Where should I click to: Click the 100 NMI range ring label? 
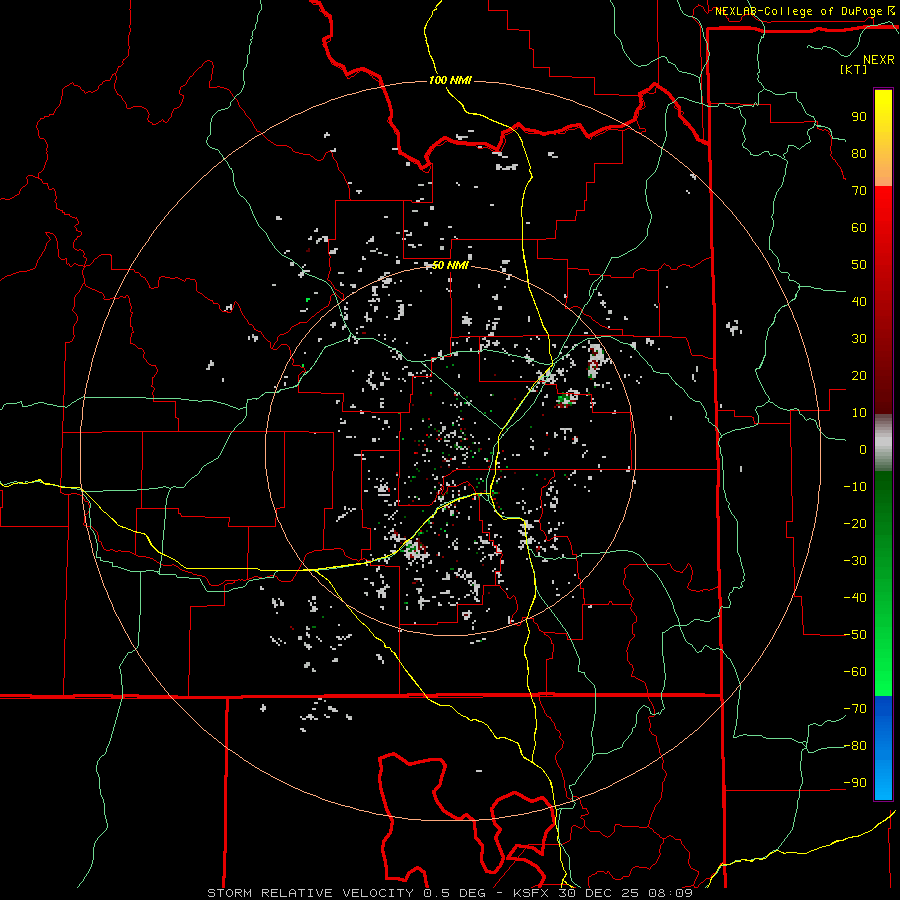pyautogui.click(x=450, y=80)
